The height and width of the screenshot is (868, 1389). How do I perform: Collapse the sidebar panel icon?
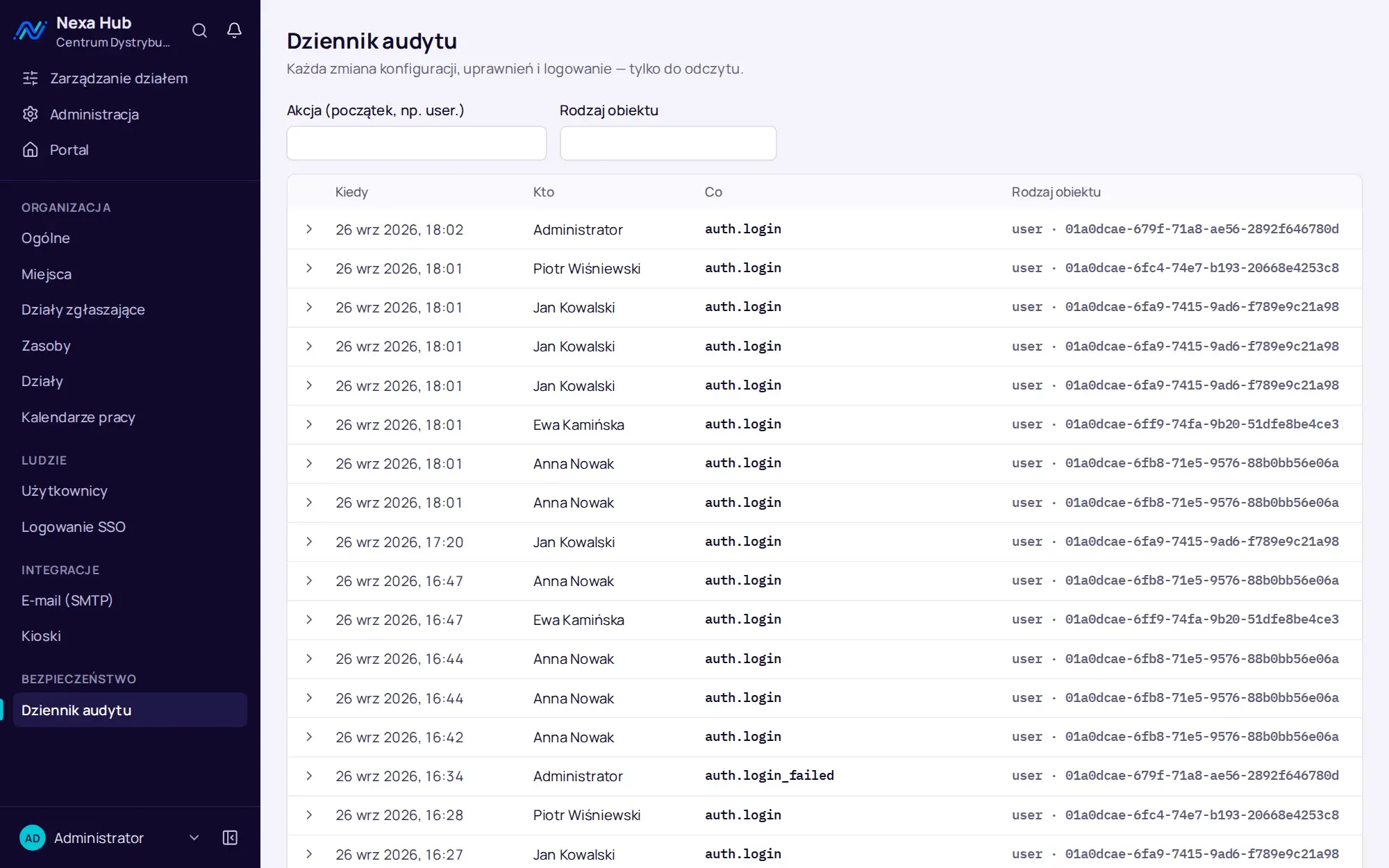coord(230,837)
